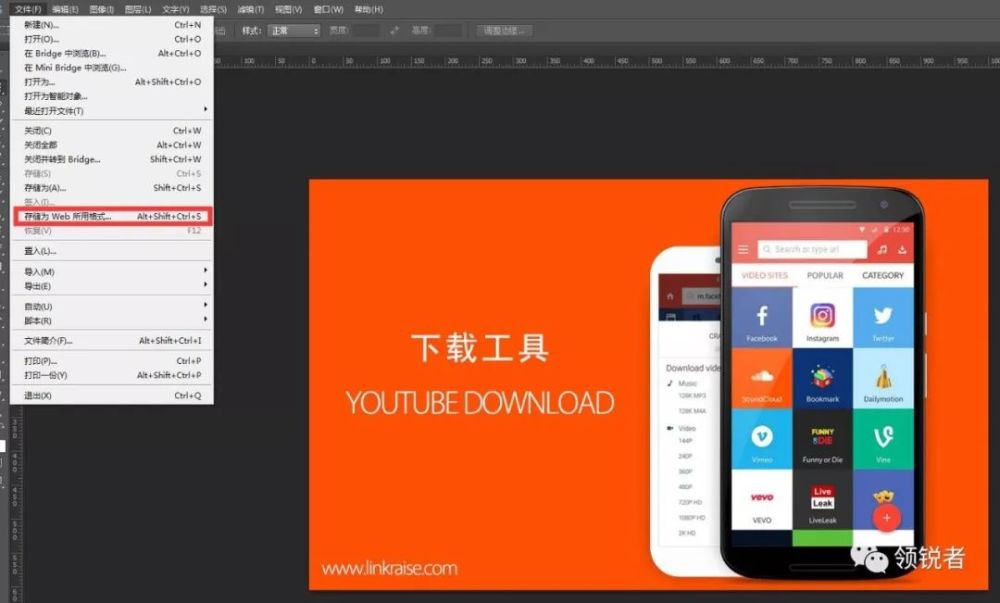
Task: Click the Twitter bird icon tile
Action: [883, 318]
